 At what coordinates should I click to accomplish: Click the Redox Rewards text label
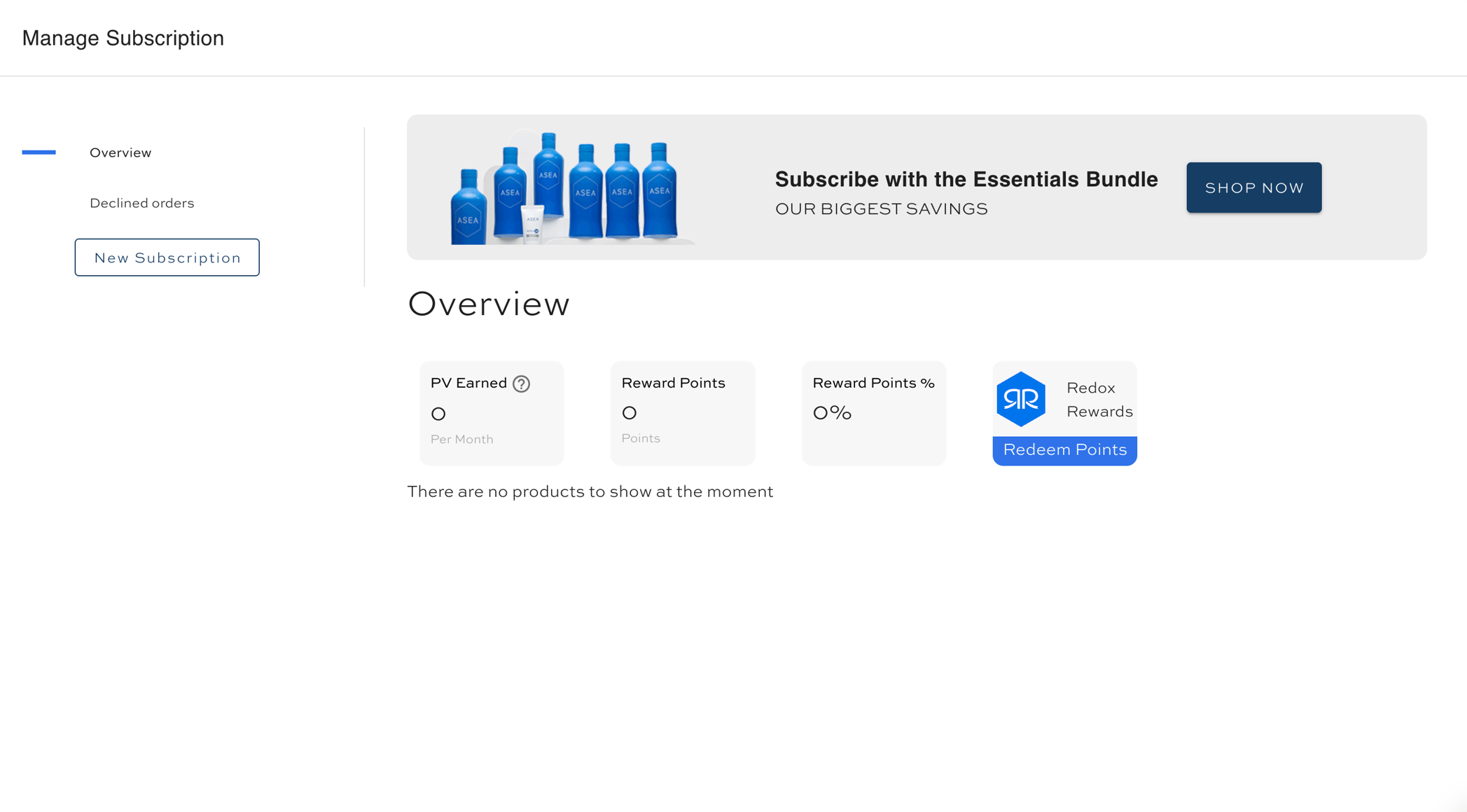point(1099,400)
